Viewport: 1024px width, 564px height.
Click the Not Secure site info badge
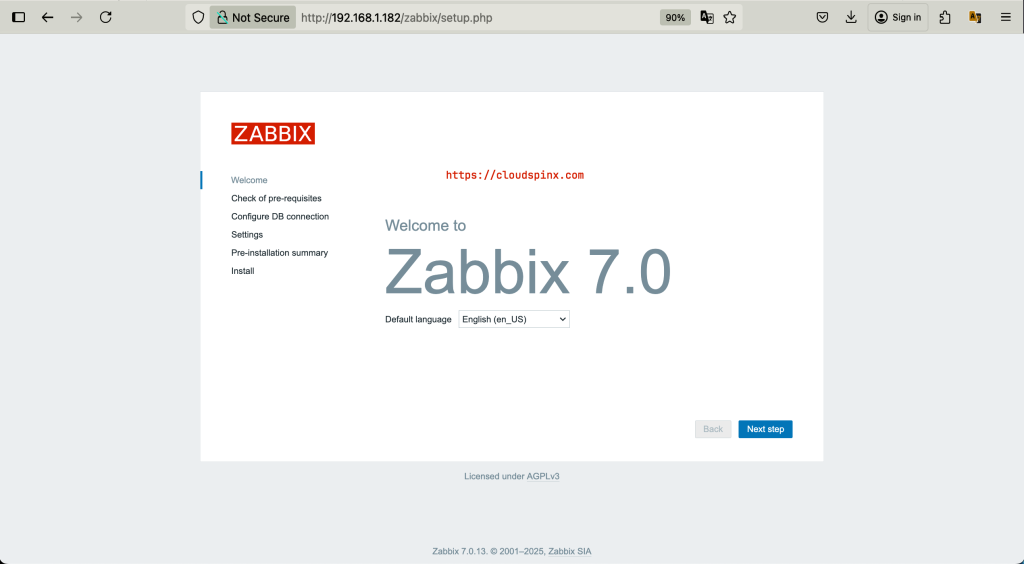pos(253,18)
